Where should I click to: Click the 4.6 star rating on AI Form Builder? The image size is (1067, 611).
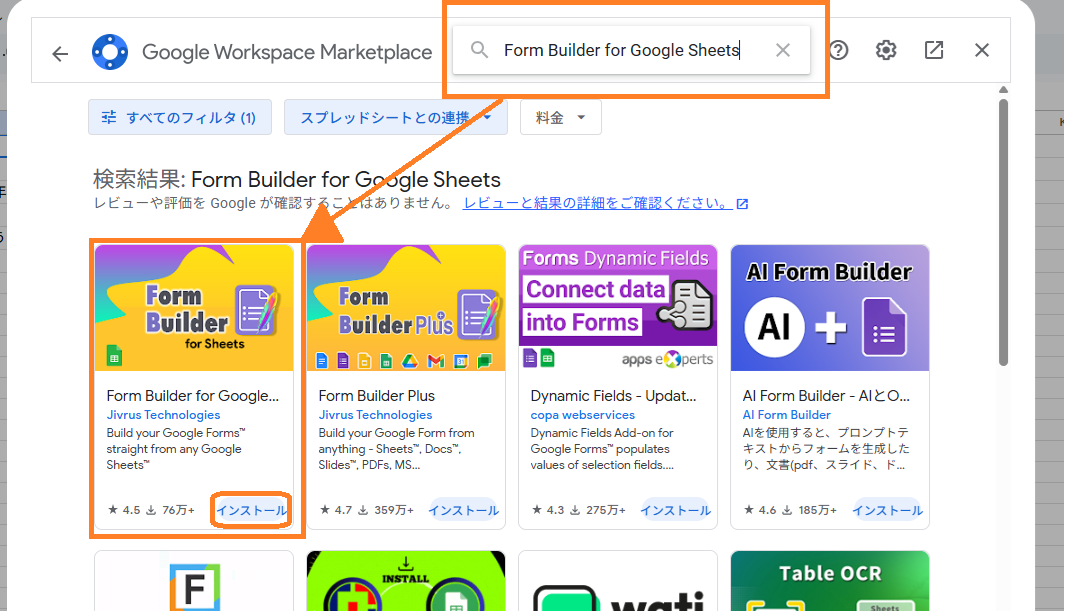(760, 510)
